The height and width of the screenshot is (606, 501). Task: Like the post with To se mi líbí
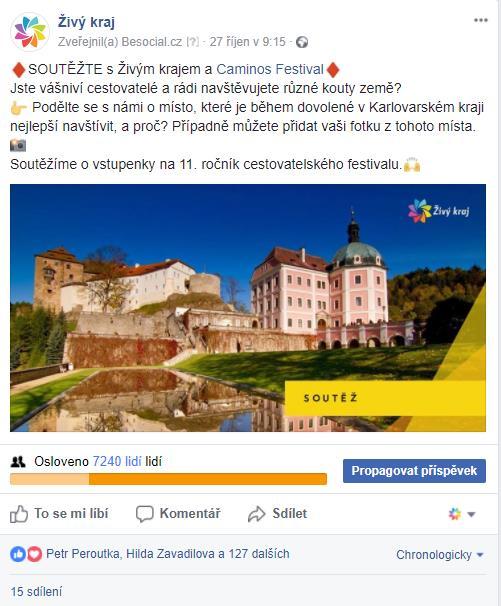click(59, 514)
